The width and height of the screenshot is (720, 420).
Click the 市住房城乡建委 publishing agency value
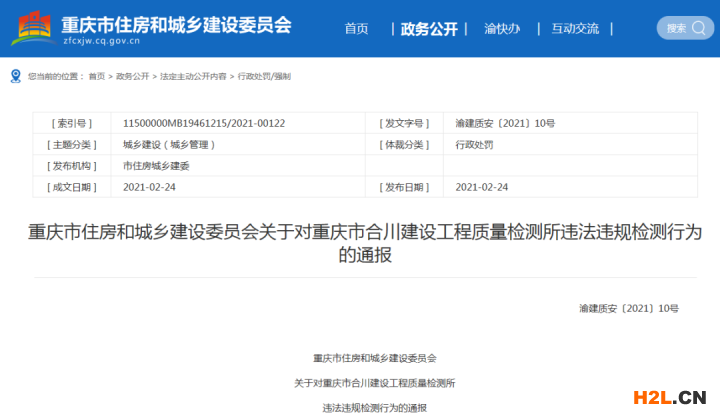[155, 165]
